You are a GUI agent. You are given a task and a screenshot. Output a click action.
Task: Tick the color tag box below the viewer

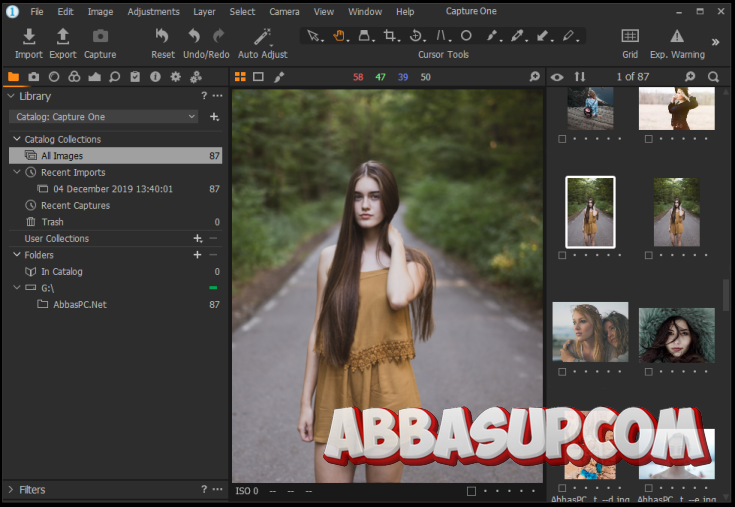471,491
